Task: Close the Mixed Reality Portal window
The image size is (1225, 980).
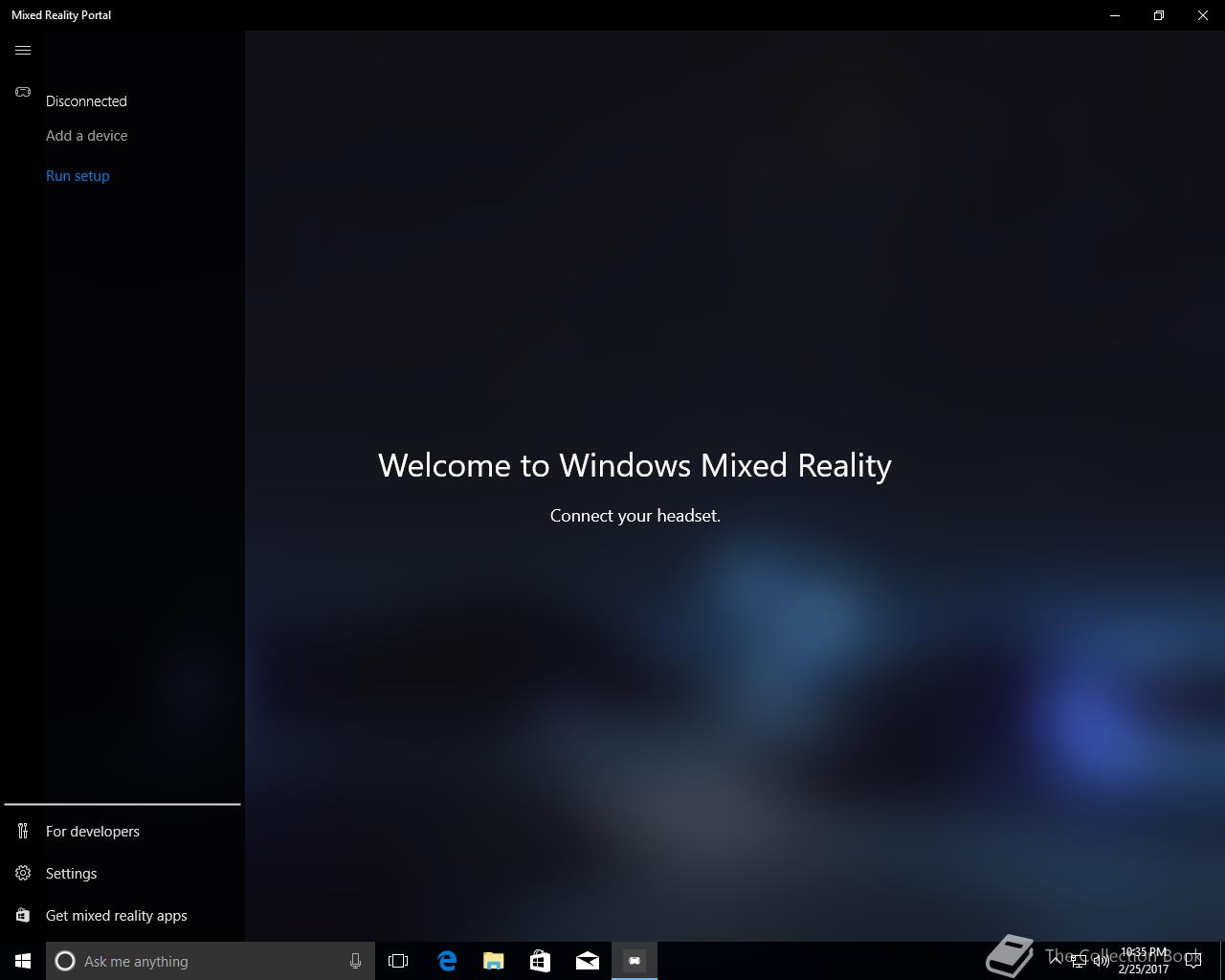Action: click(1203, 15)
